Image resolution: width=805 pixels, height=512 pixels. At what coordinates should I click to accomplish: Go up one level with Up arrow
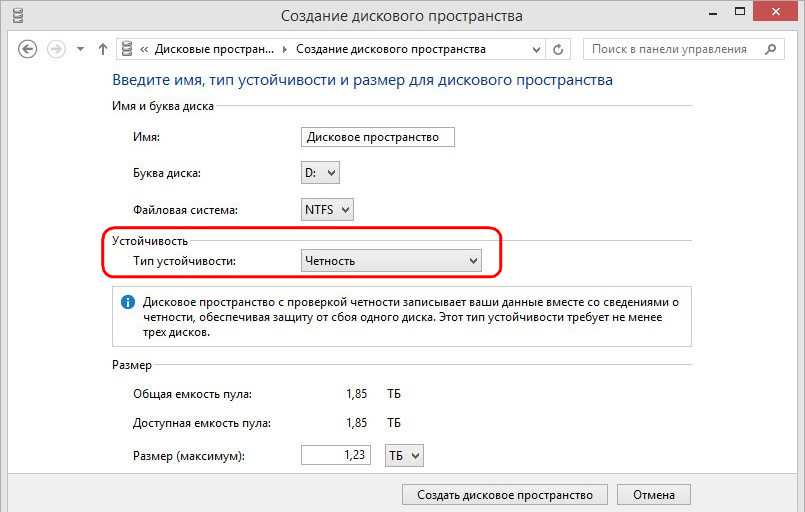tap(102, 49)
